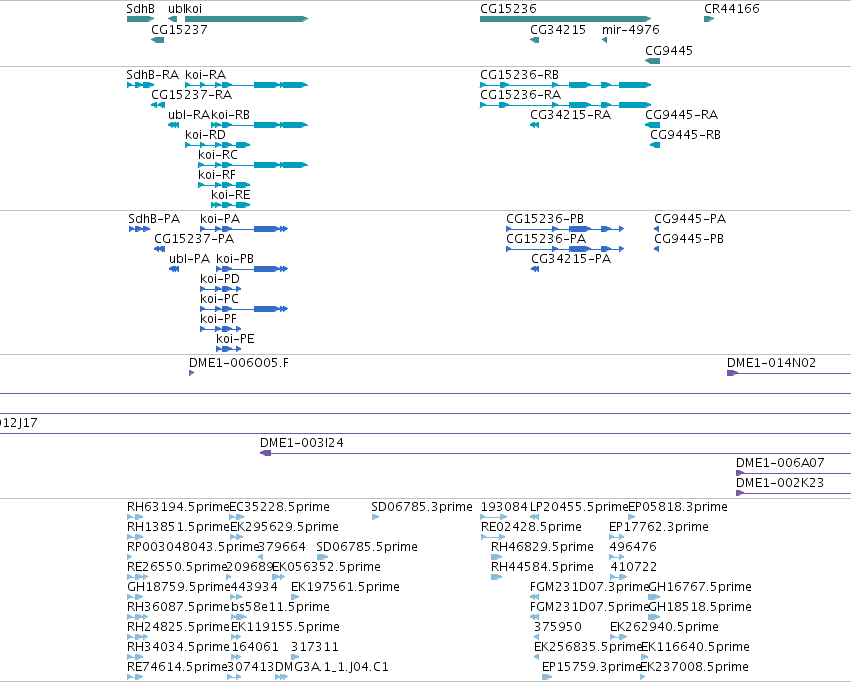The image size is (851, 682).
Task: Click the koi-RD transcript label
Action: 205,135
